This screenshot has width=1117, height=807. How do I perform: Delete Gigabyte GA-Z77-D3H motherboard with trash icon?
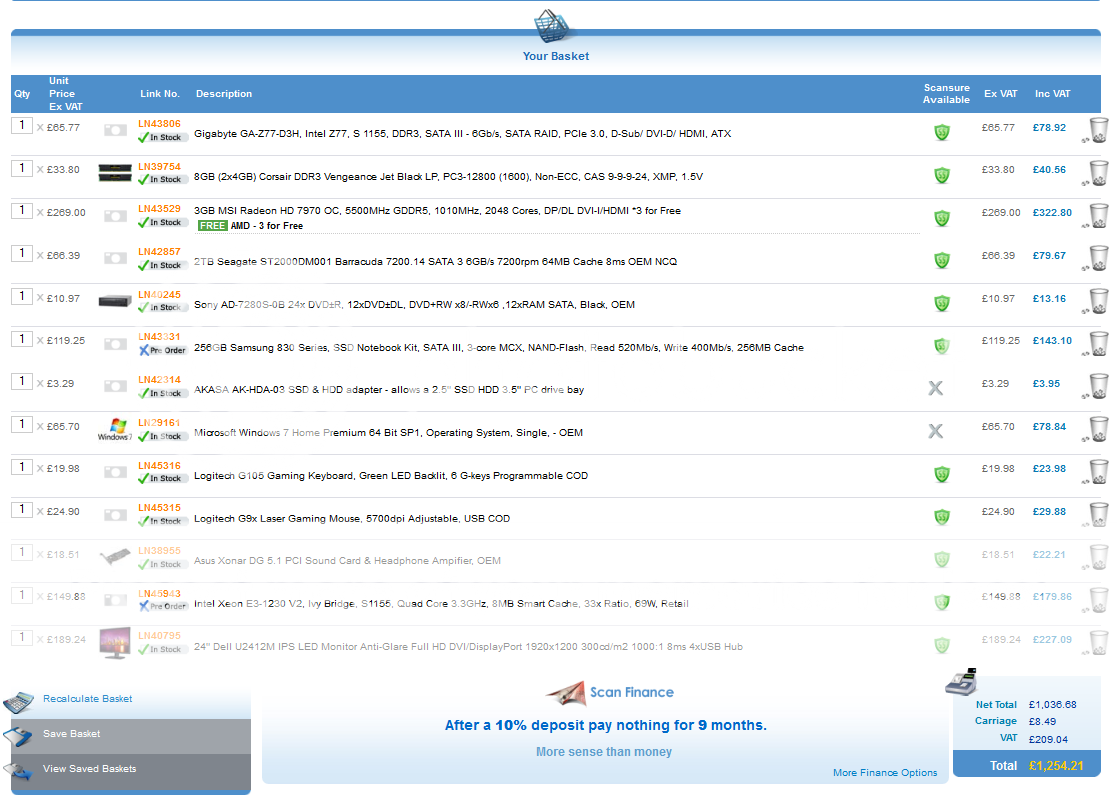tap(1098, 130)
